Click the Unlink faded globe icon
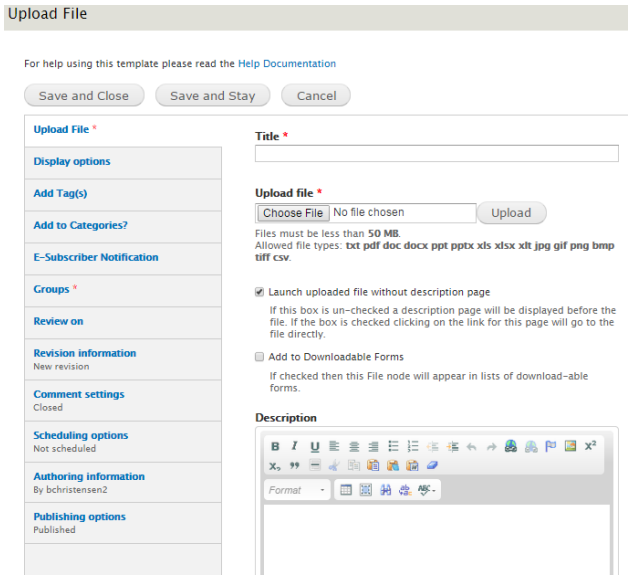 click(531, 446)
